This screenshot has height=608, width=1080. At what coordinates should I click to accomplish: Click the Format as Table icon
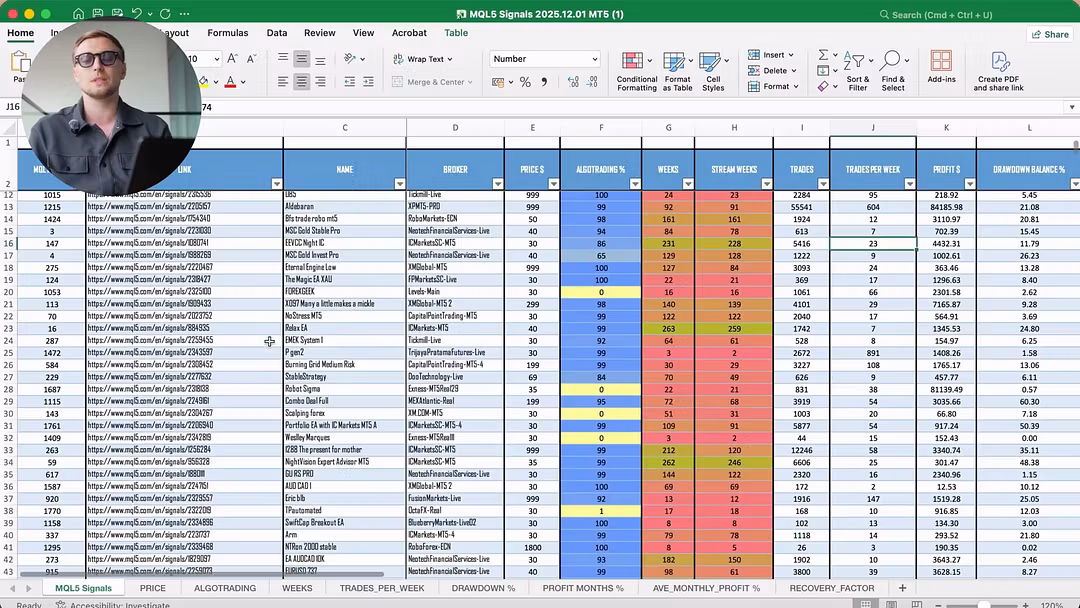(x=677, y=70)
